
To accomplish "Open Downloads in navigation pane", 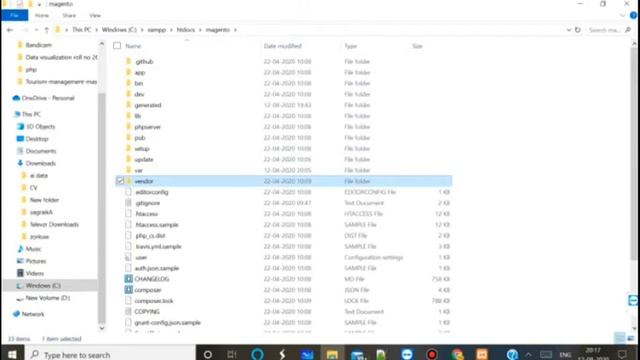I will (x=40, y=163).
